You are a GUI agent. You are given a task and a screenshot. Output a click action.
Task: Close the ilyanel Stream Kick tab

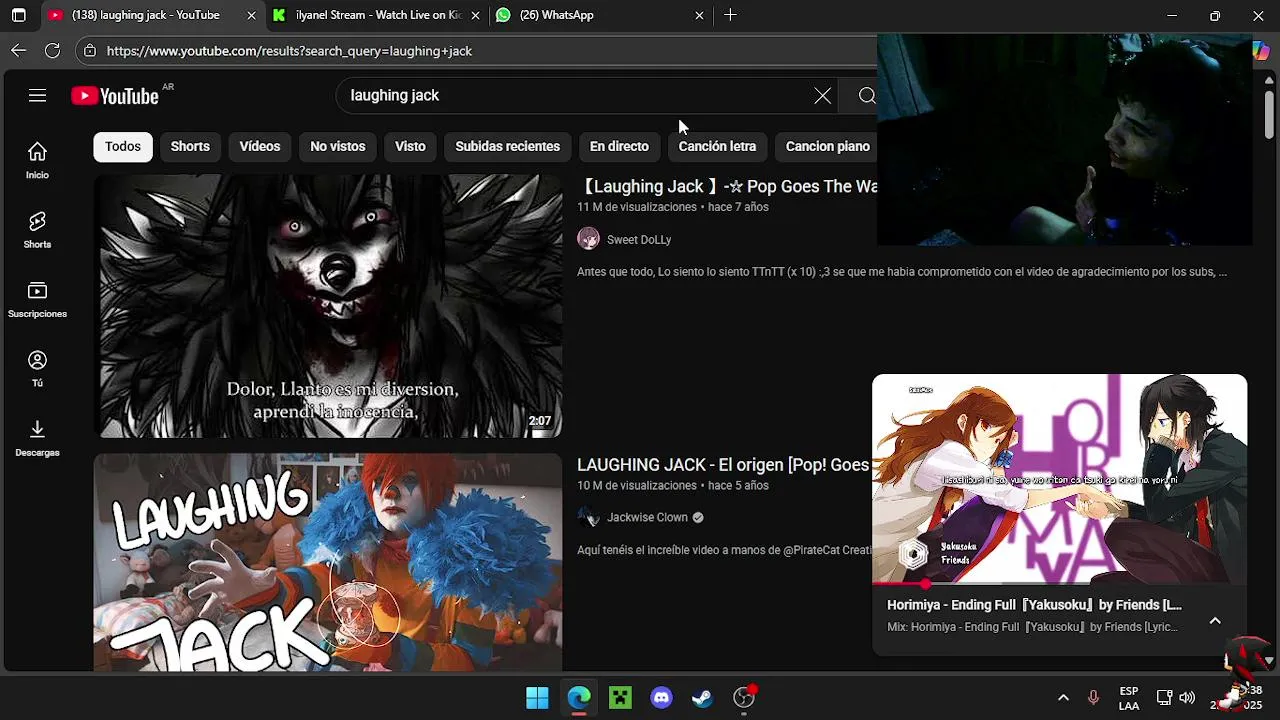tap(475, 15)
